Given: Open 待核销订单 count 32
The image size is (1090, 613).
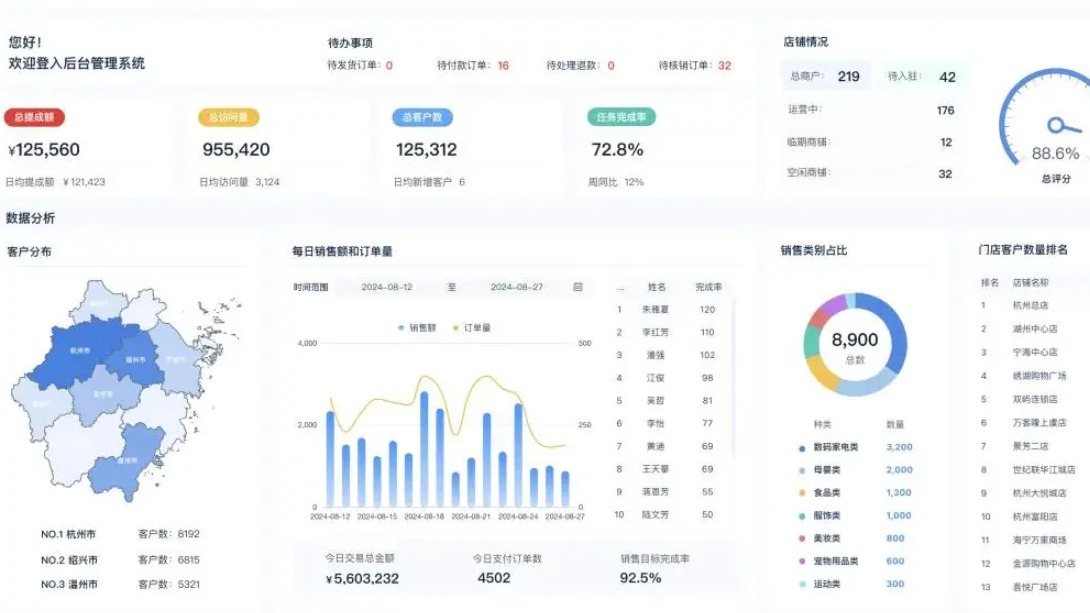Looking at the screenshot, I should [x=724, y=65].
